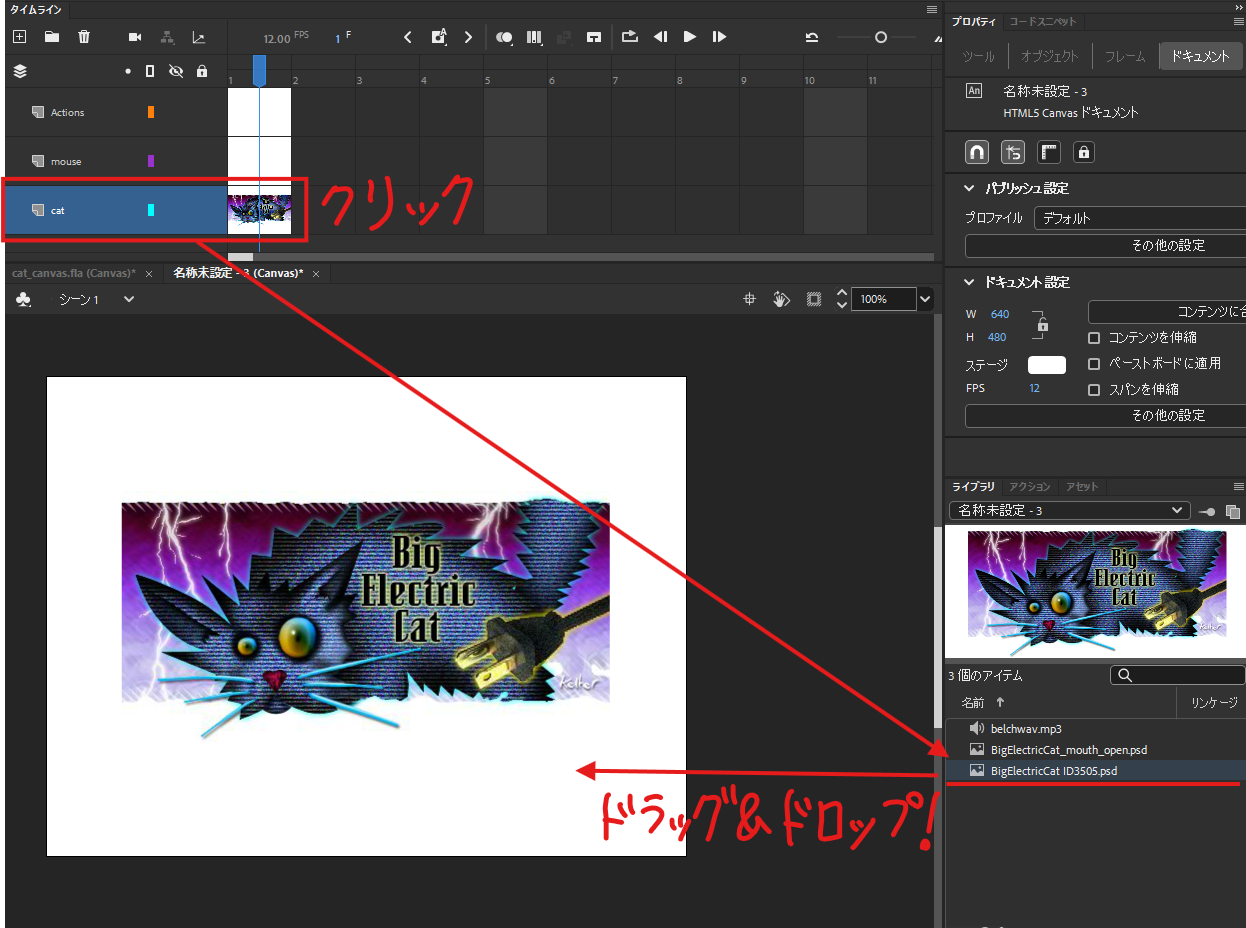Click the insert keyframe icon
Screen dimensions: 1246x928
tap(438, 37)
